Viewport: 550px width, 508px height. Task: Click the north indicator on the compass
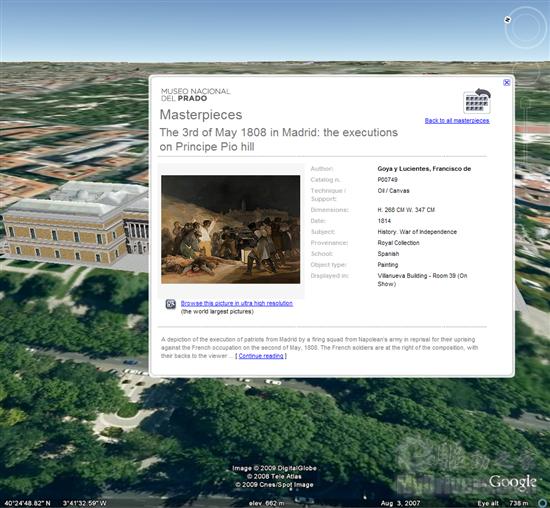[x=507, y=20]
